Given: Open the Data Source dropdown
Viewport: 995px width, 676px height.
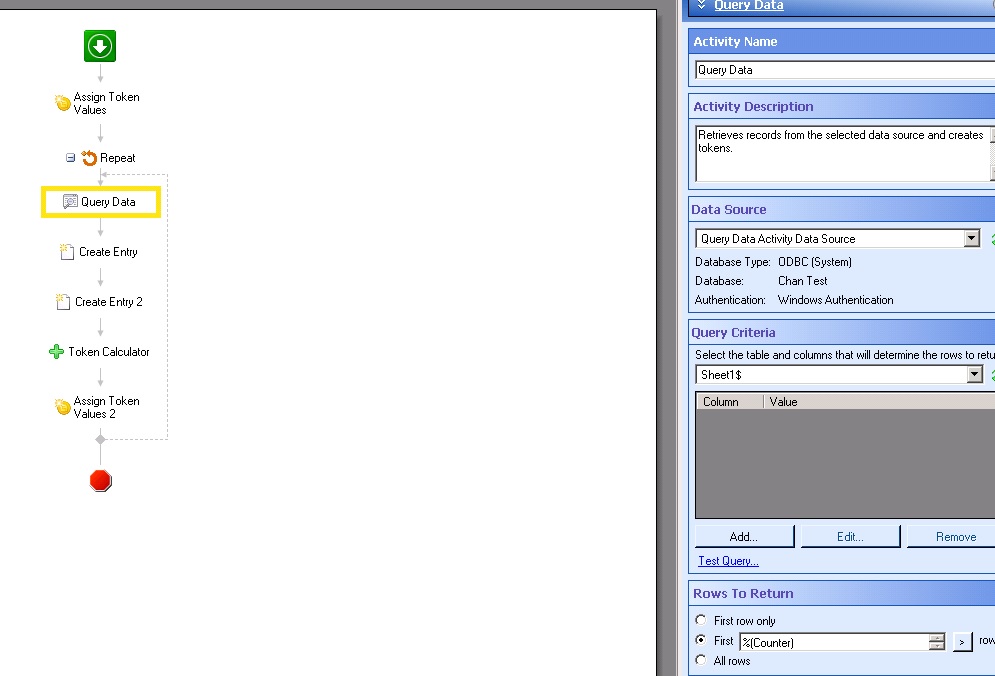Looking at the screenshot, I should coord(972,239).
